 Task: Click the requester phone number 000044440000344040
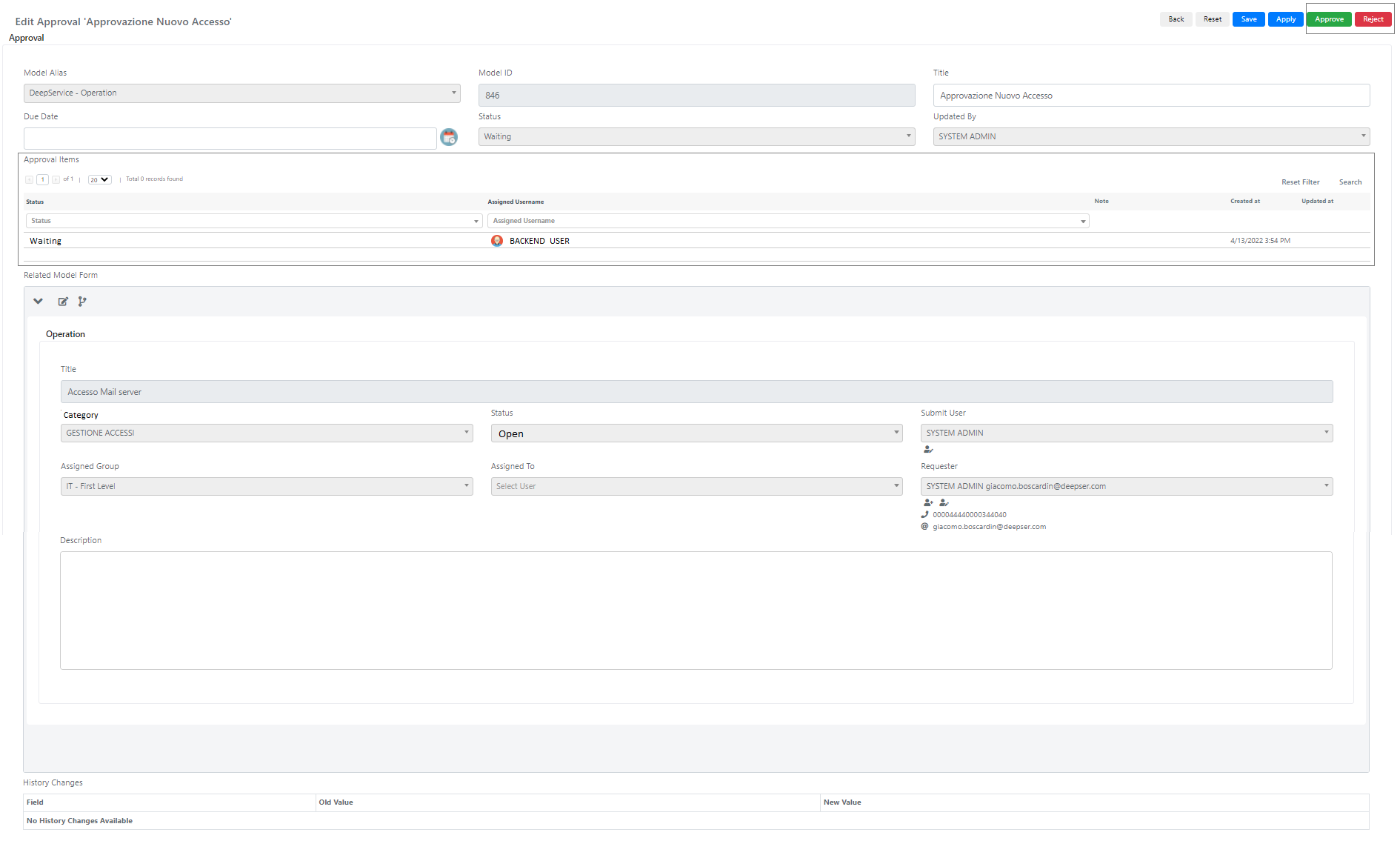(x=970, y=515)
